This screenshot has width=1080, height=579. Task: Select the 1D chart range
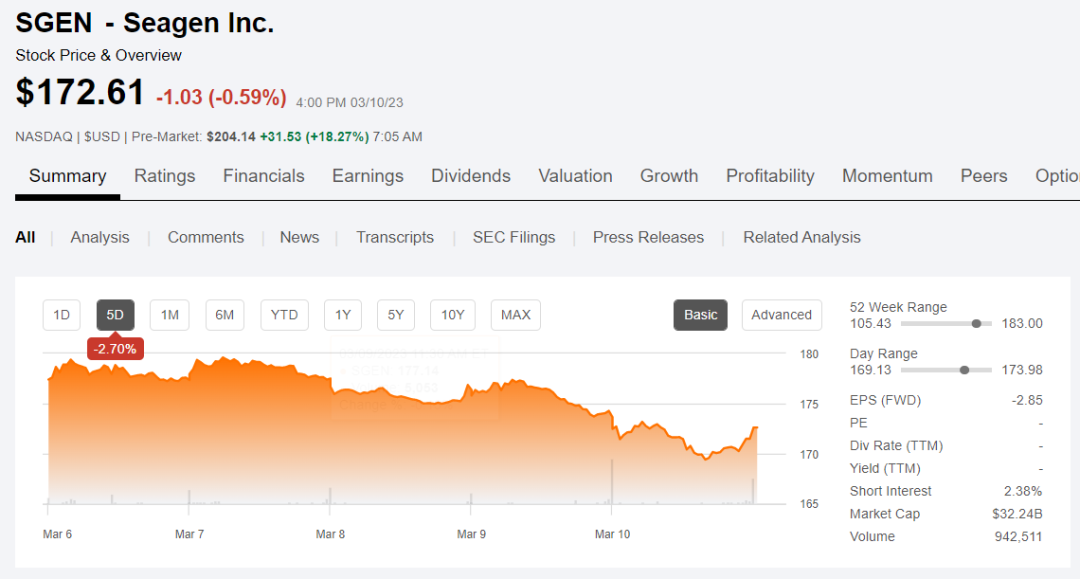click(x=61, y=315)
